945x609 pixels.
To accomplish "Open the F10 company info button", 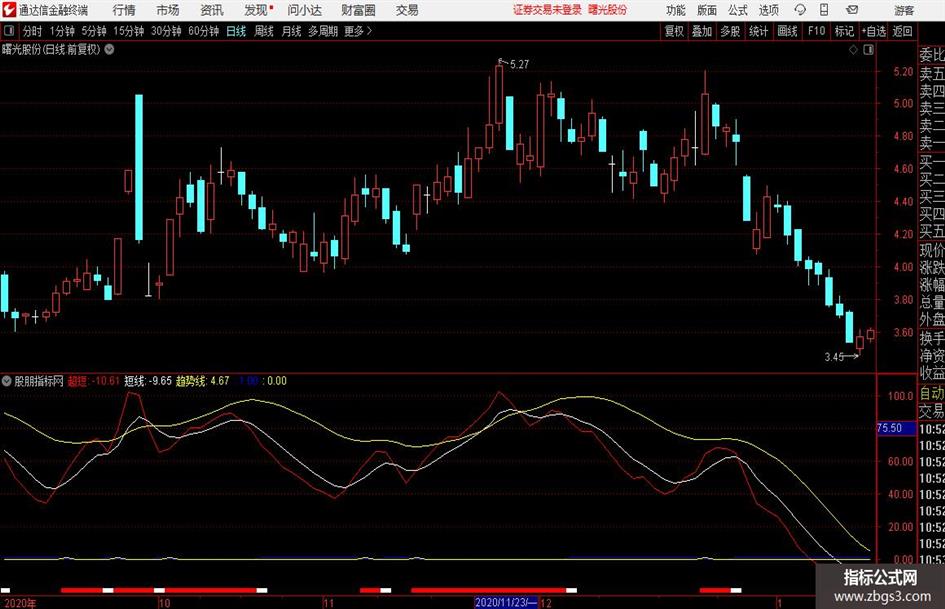I will (x=816, y=31).
